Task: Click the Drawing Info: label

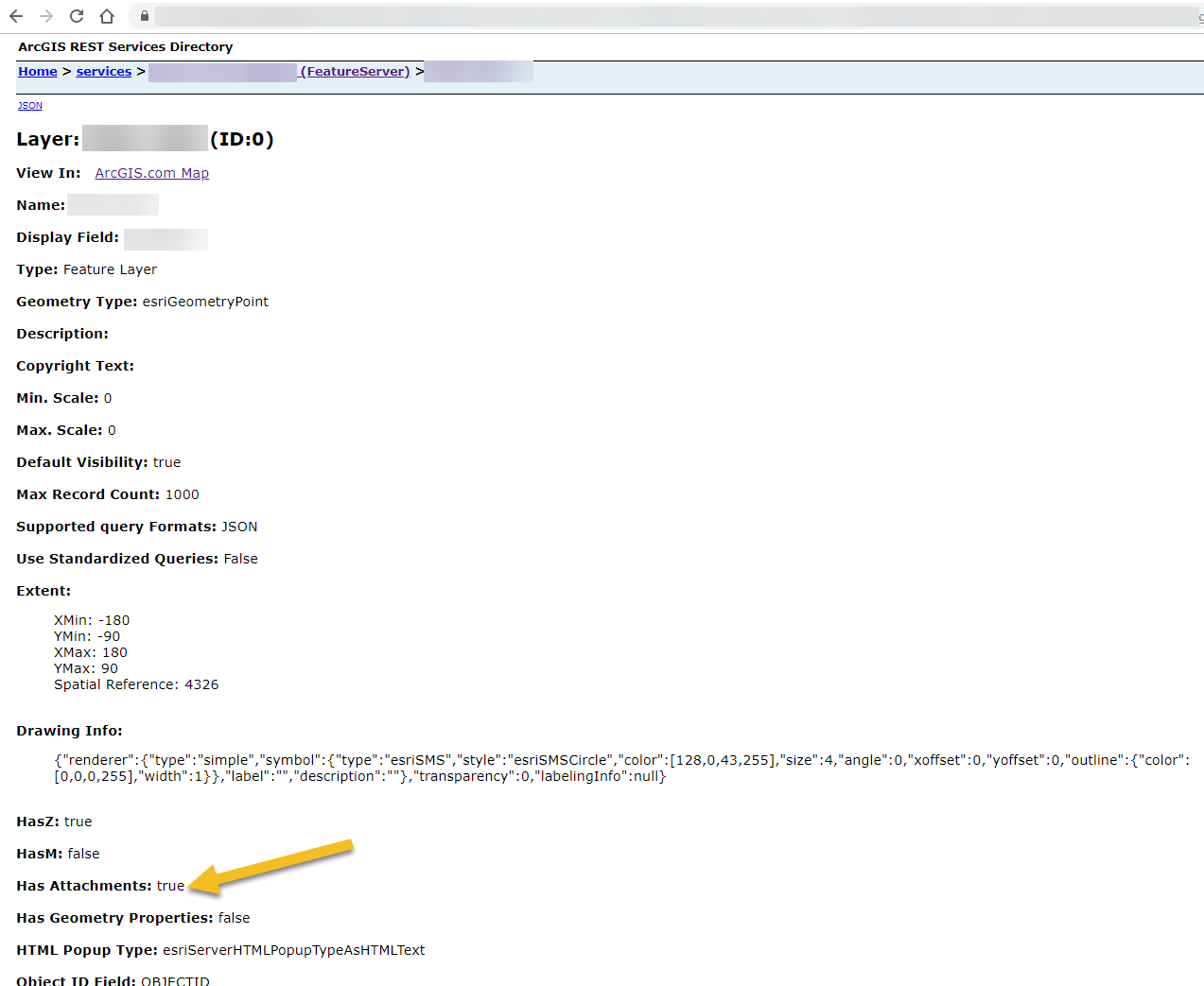Action: click(69, 731)
